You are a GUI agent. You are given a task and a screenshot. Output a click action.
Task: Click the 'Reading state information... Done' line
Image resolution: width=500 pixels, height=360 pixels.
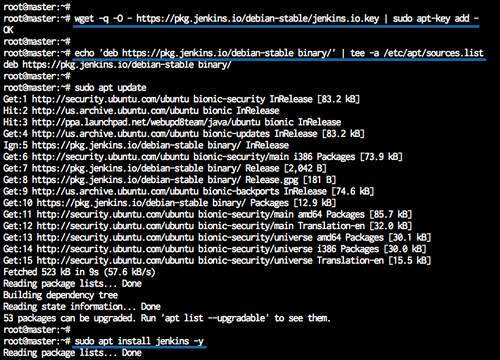[x=82, y=307]
